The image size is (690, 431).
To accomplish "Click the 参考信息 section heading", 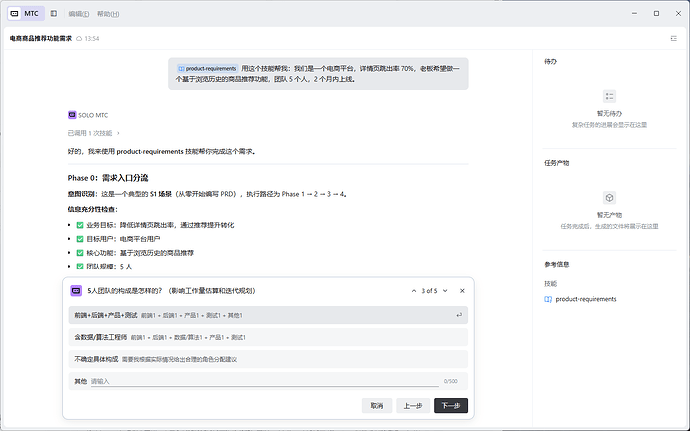I will (x=557, y=265).
